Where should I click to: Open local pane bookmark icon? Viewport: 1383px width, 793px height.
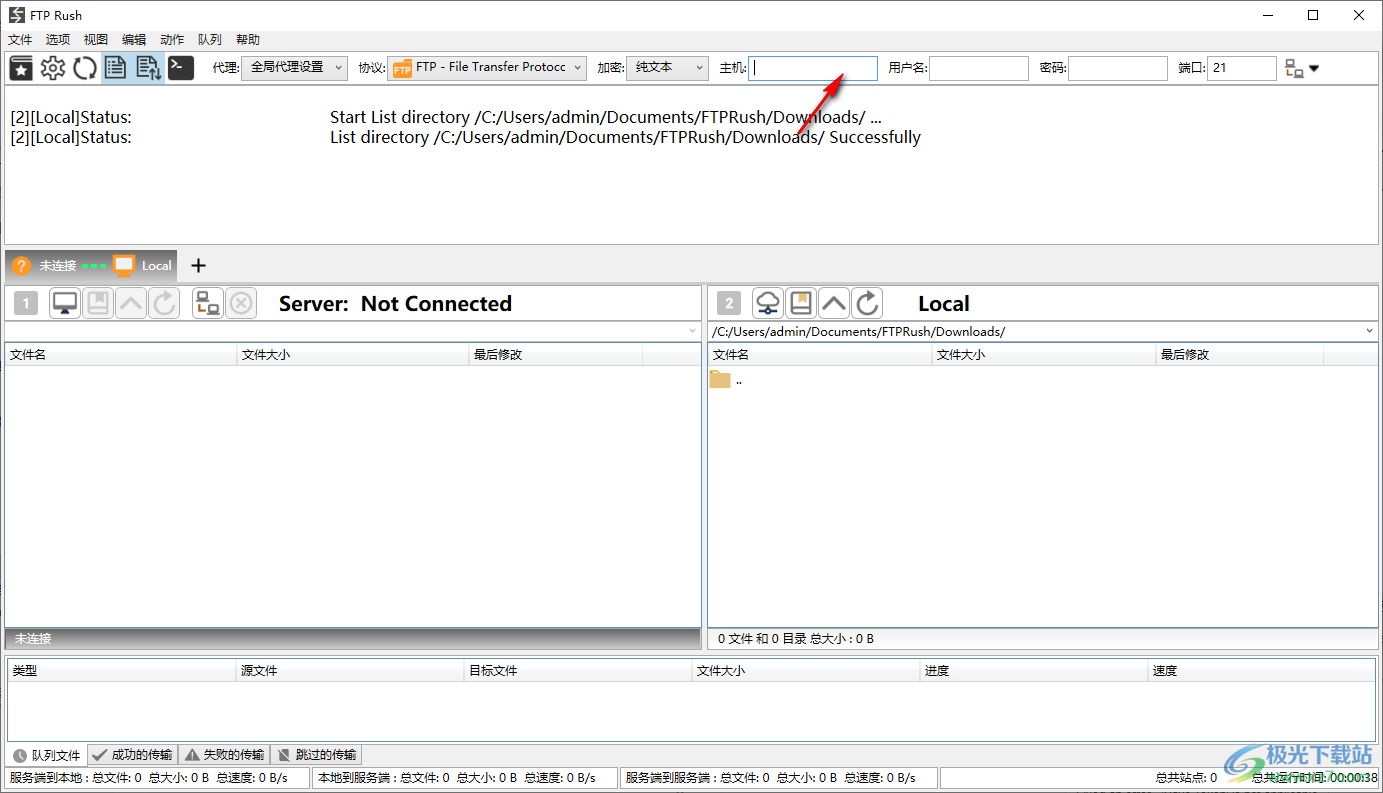pos(801,303)
